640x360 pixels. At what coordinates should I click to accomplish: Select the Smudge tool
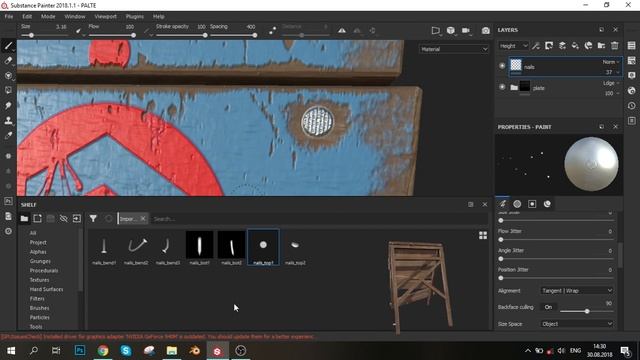click(x=8, y=106)
